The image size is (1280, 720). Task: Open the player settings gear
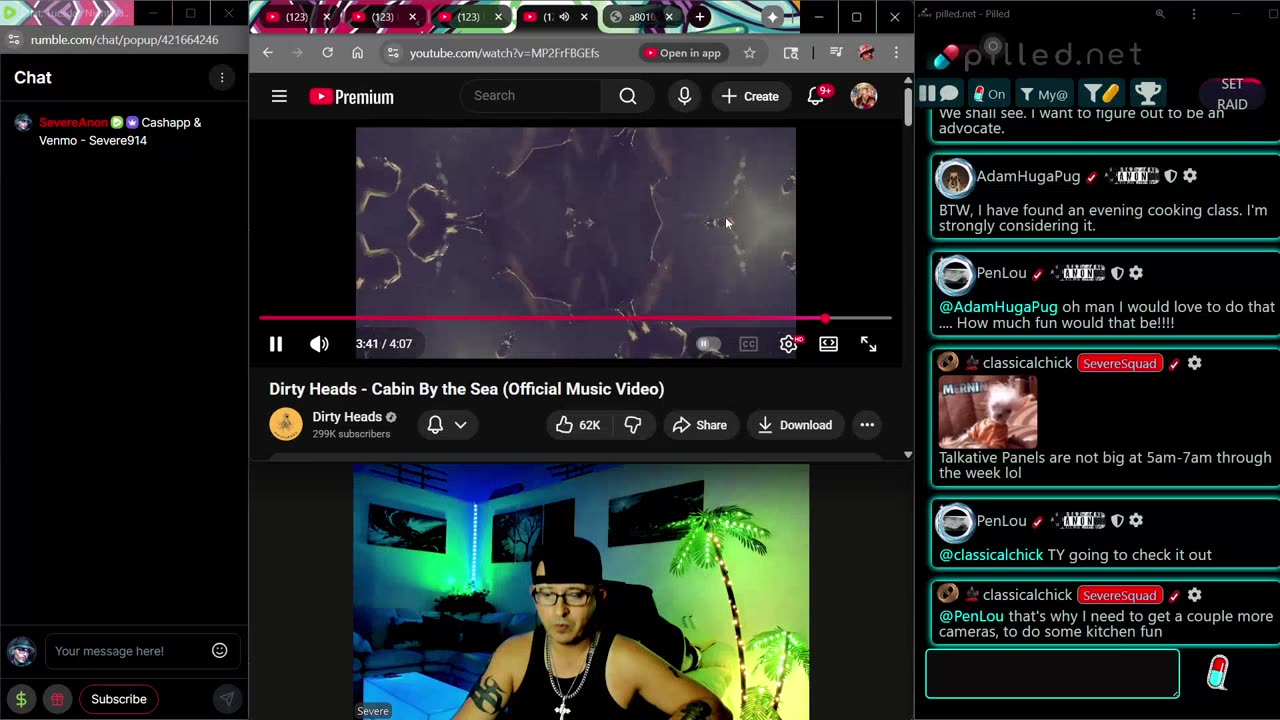pos(789,344)
